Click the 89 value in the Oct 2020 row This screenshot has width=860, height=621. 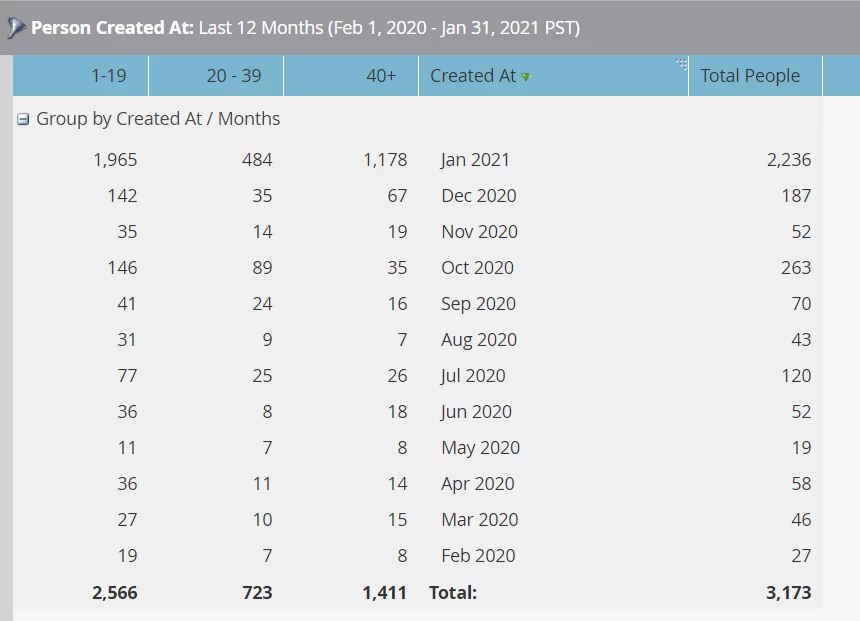pyautogui.click(x=262, y=268)
